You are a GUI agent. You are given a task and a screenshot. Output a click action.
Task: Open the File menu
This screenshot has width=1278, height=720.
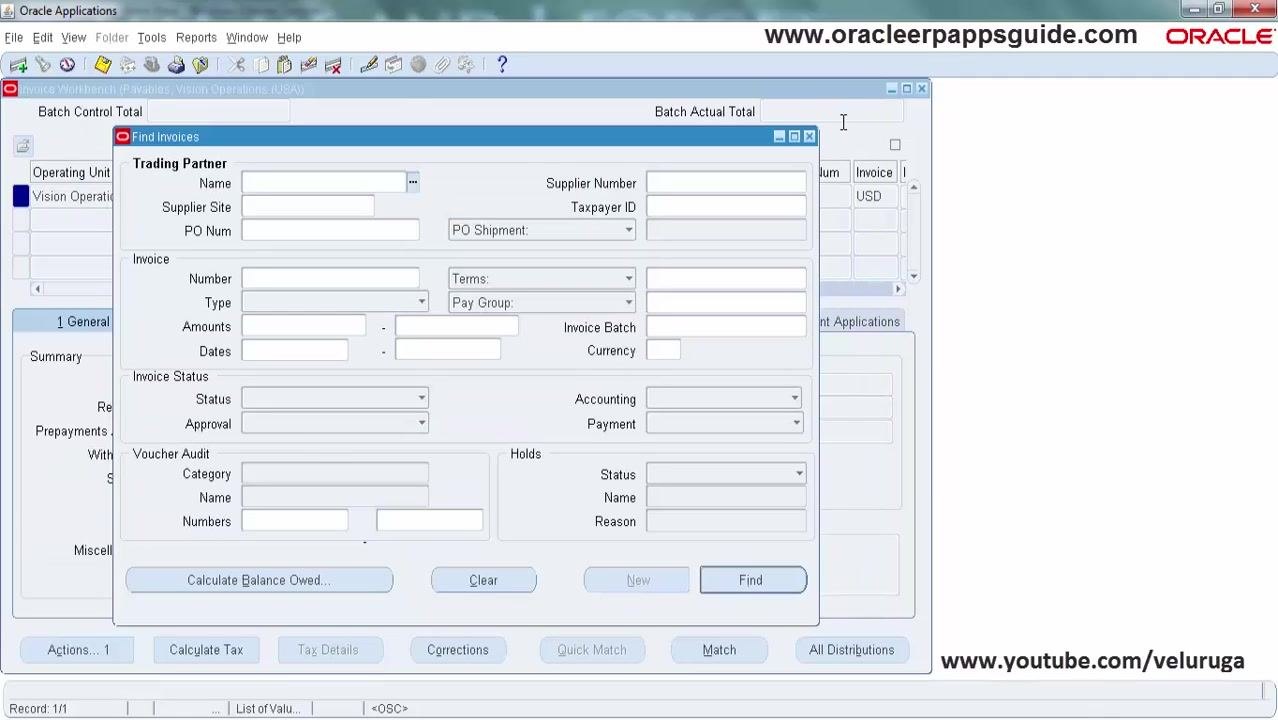coord(14,38)
